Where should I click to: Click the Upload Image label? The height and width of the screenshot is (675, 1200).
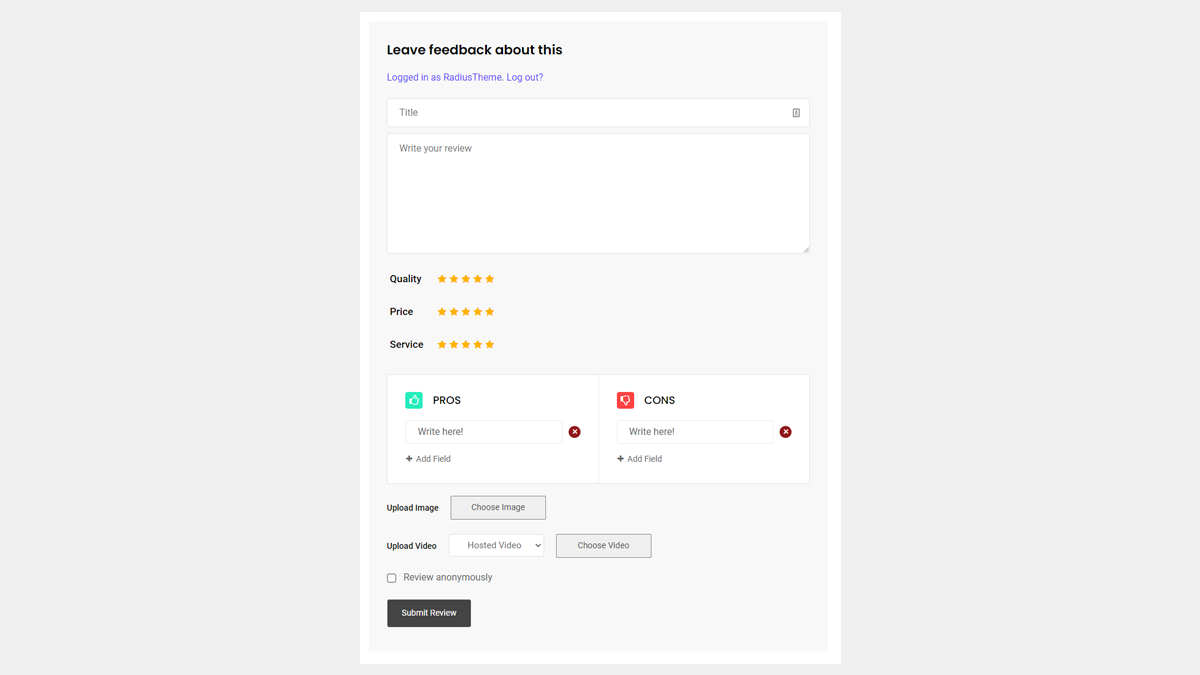point(413,508)
